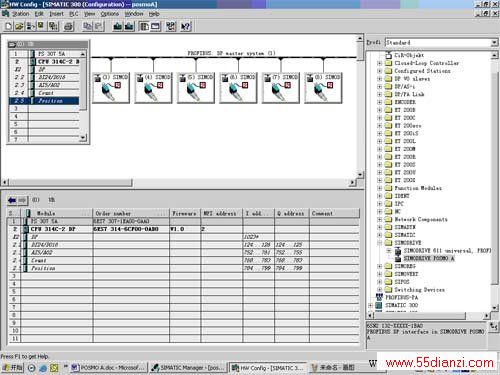Expand the Function Modules folder

380,188
